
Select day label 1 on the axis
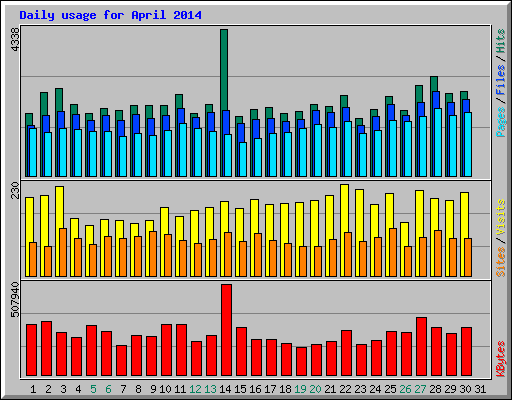click(x=33, y=389)
